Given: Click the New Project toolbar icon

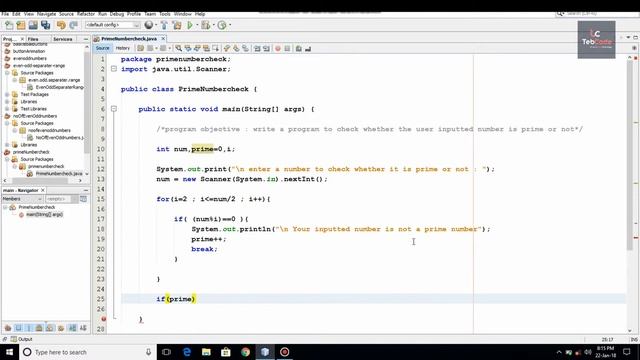Looking at the screenshot, I should 21,25.
